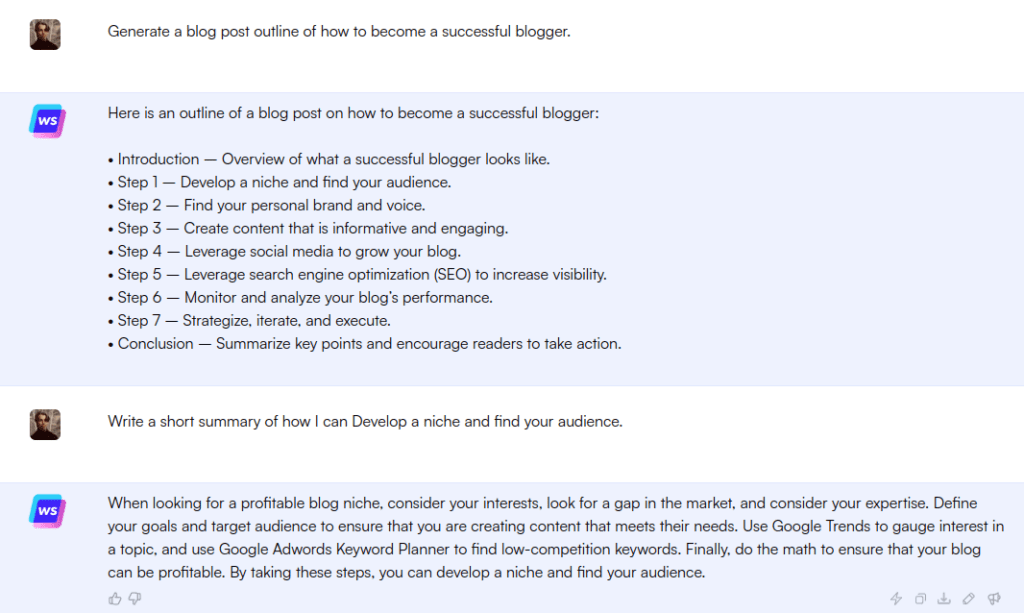The height and width of the screenshot is (613, 1024).
Task: Click the lightning bolt icon below the summary
Action: coord(896,598)
